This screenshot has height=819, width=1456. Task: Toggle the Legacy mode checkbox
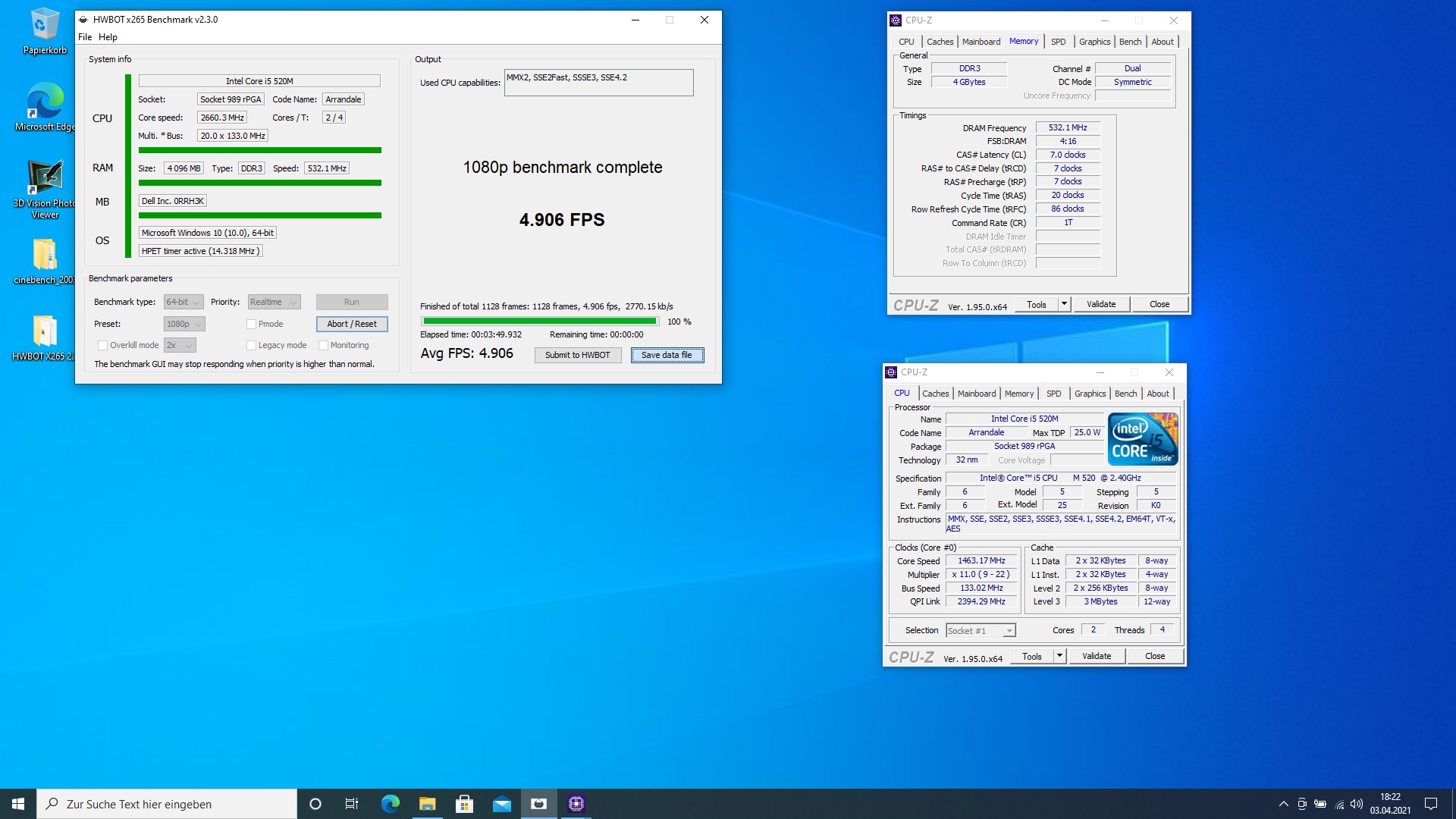click(251, 346)
